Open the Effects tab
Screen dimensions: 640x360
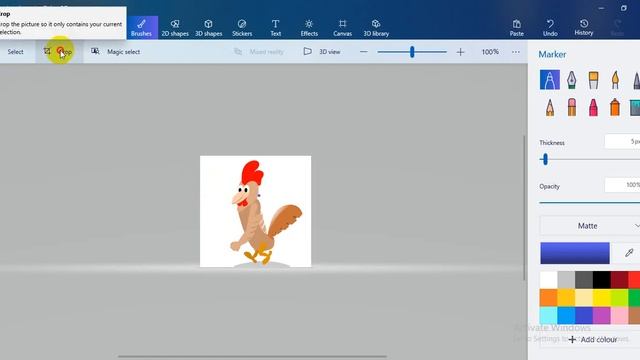(309, 28)
